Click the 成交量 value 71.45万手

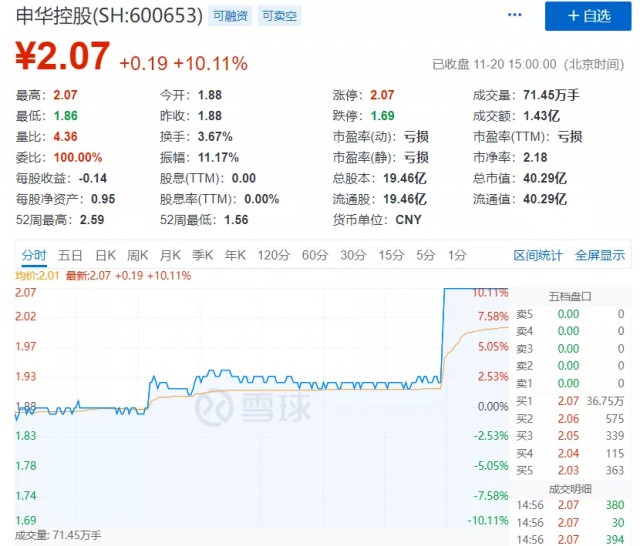tap(551, 95)
